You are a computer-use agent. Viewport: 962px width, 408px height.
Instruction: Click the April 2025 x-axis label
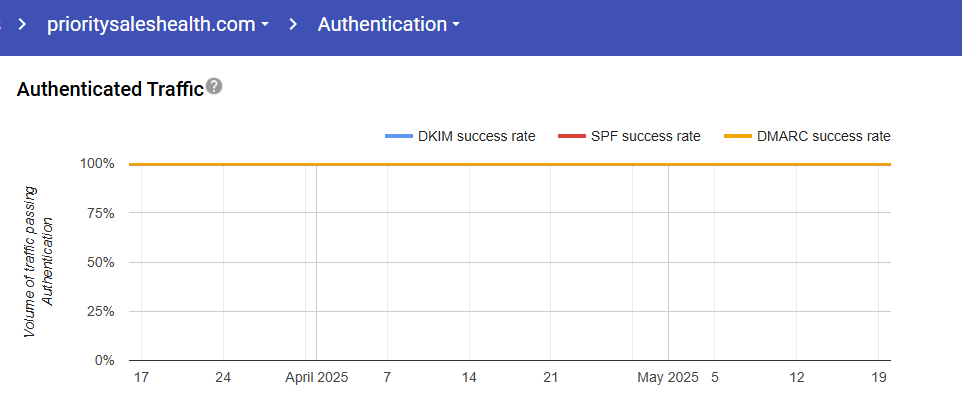tap(317, 378)
